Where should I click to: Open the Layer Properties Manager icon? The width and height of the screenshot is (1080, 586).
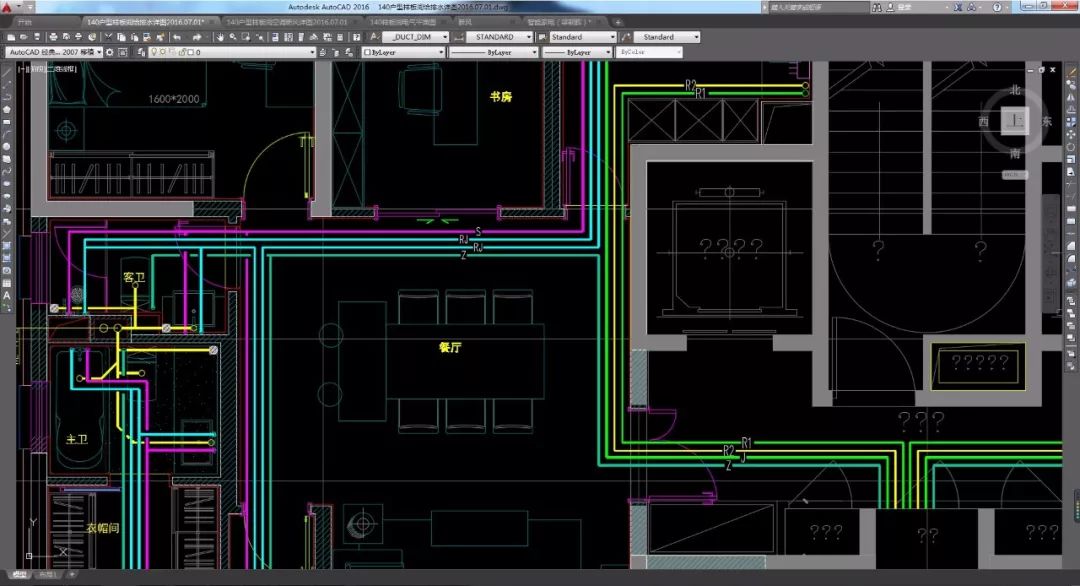(141, 52)
